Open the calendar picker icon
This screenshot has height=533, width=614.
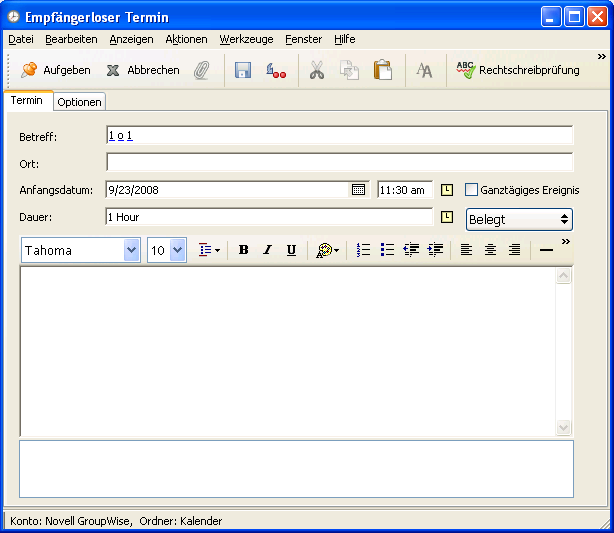[358, 190]
